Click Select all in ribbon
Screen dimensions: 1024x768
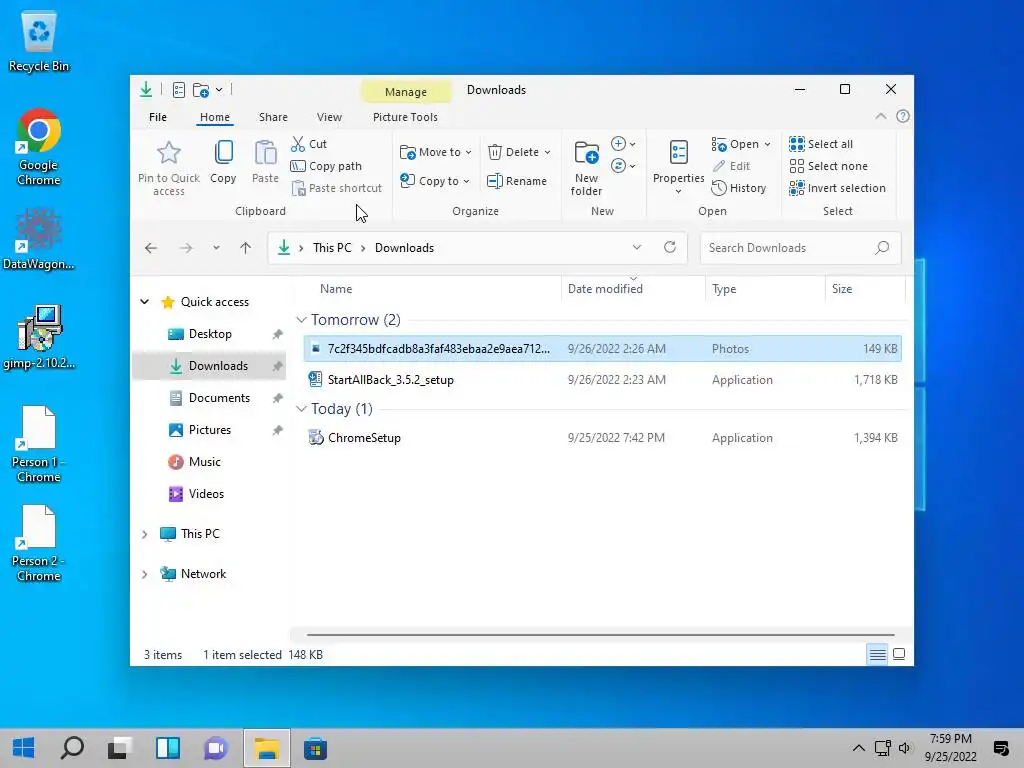pos(821,144)
